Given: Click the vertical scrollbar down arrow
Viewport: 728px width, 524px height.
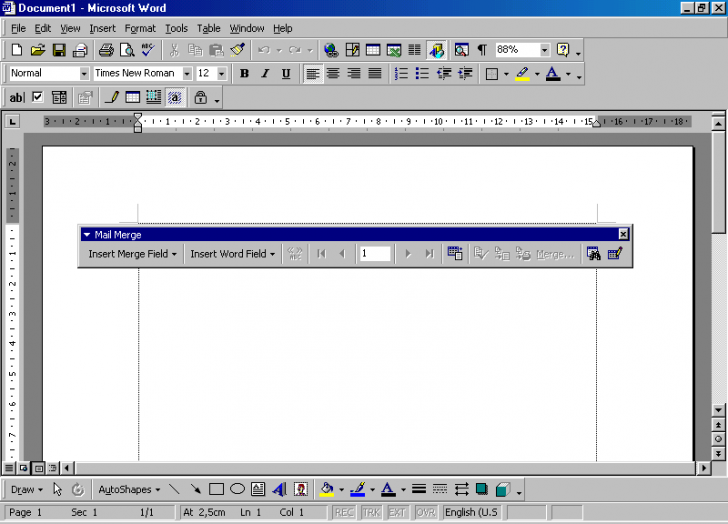Looking at the screenshot, I should click(718, 410).
